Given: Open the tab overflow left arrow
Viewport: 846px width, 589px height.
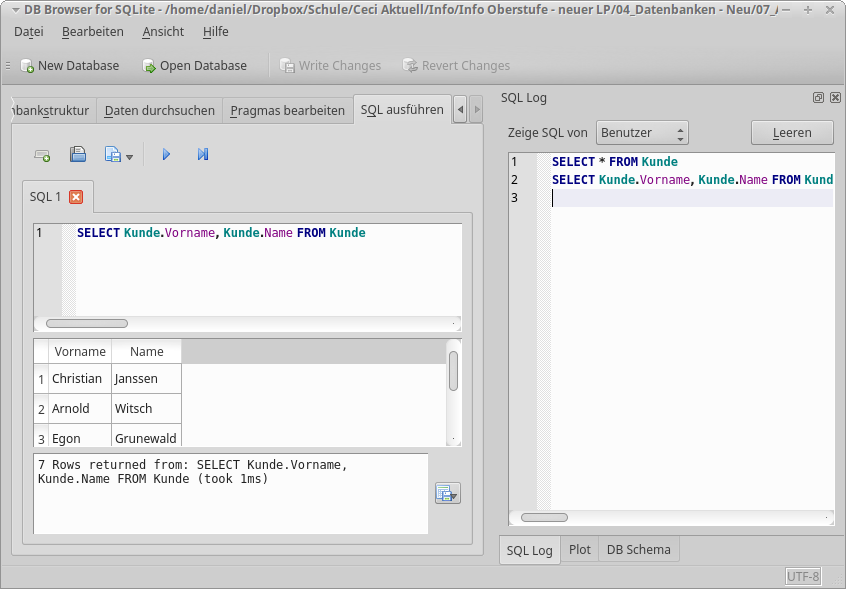Looking at the screenshot, I should point(459,110).
